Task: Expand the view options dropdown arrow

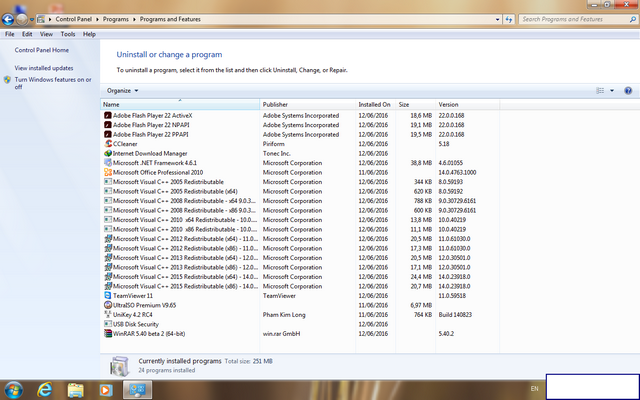Action: coord(612,91)
